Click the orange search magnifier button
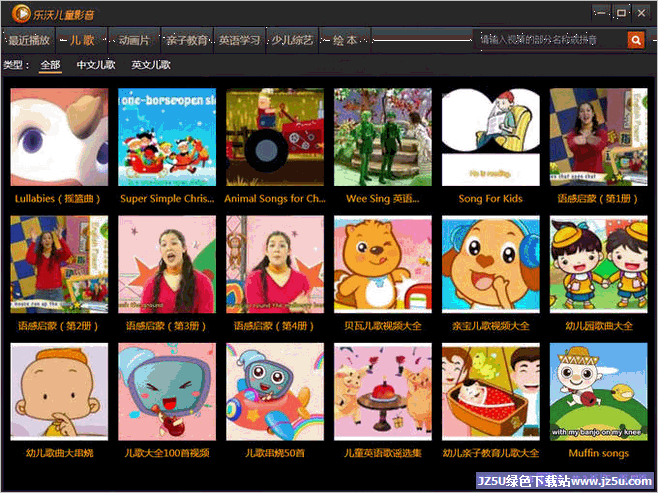Image resolution: width=658 pixels, height=493 pixels. 636,40
